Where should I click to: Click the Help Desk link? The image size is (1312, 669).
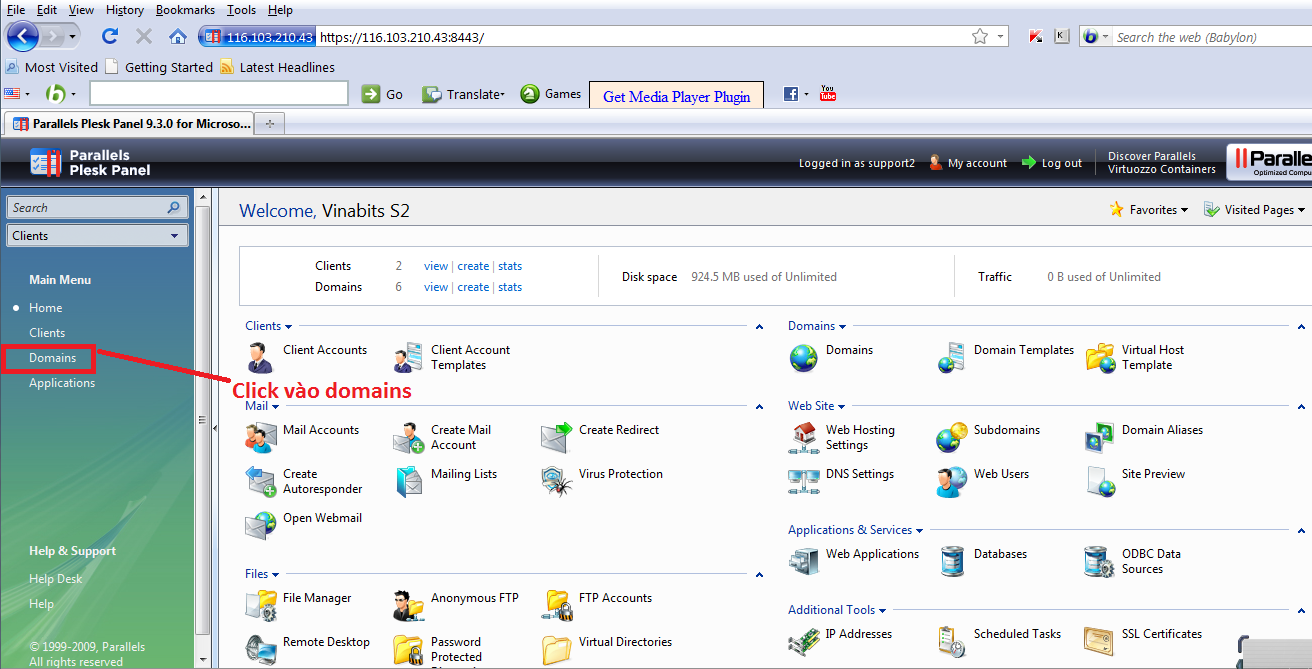[56, 579]
